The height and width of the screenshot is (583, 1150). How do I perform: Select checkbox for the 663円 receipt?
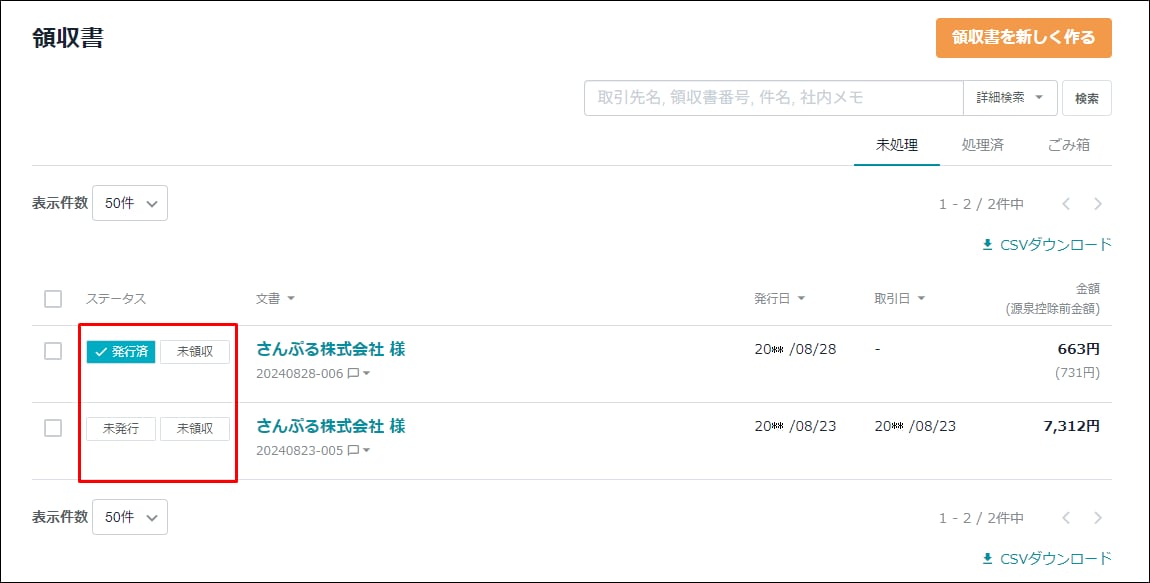[53, 351]
